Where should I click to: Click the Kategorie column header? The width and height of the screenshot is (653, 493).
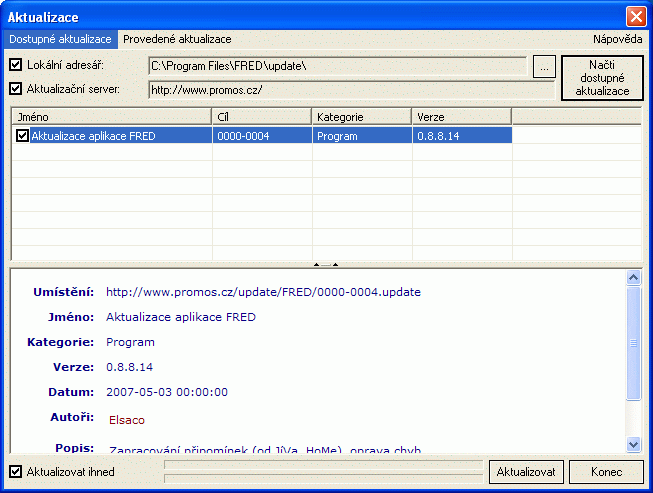point(362,117)
